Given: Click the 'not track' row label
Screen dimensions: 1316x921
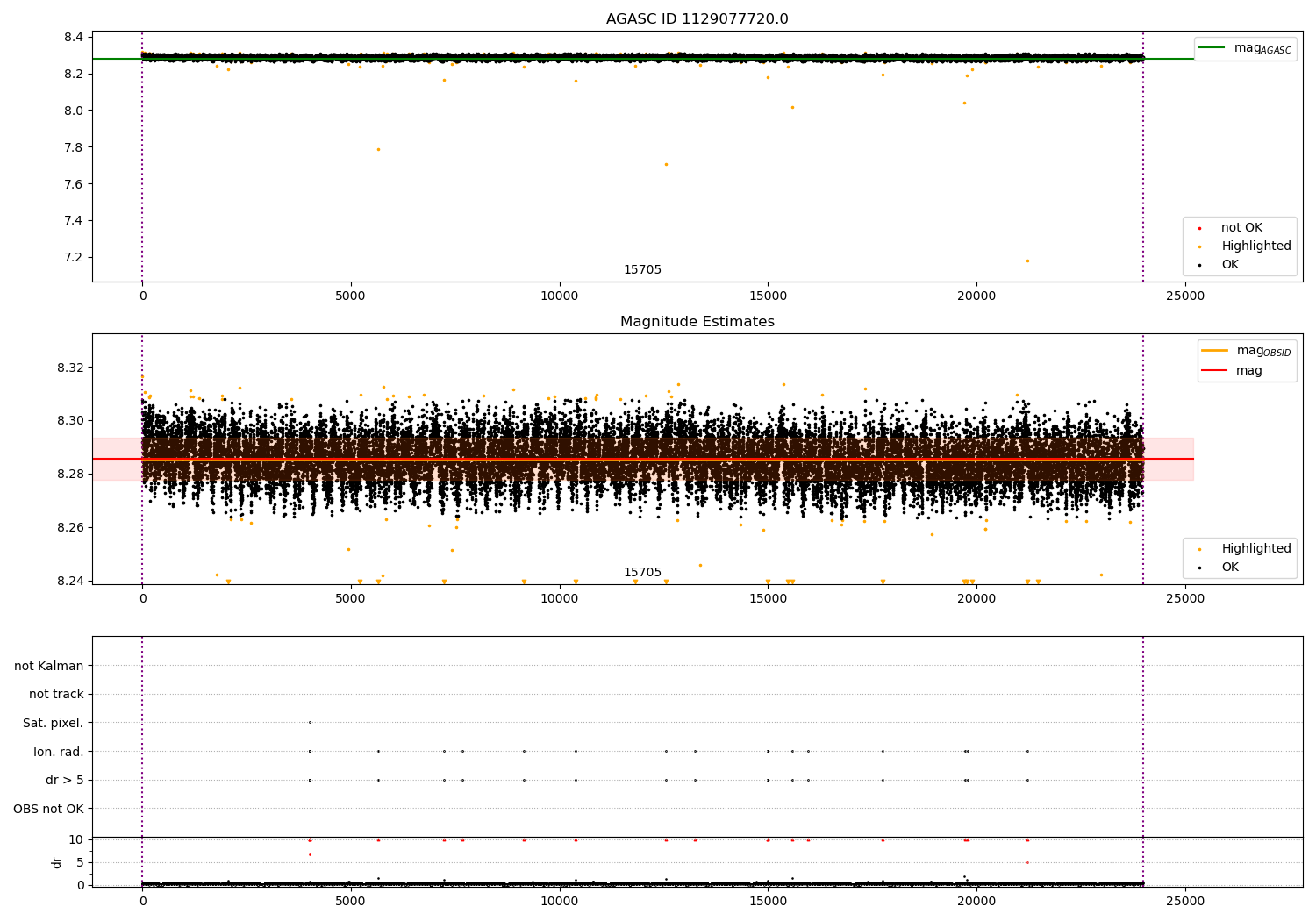Looking at the screenshot, I should pos(56,694).
